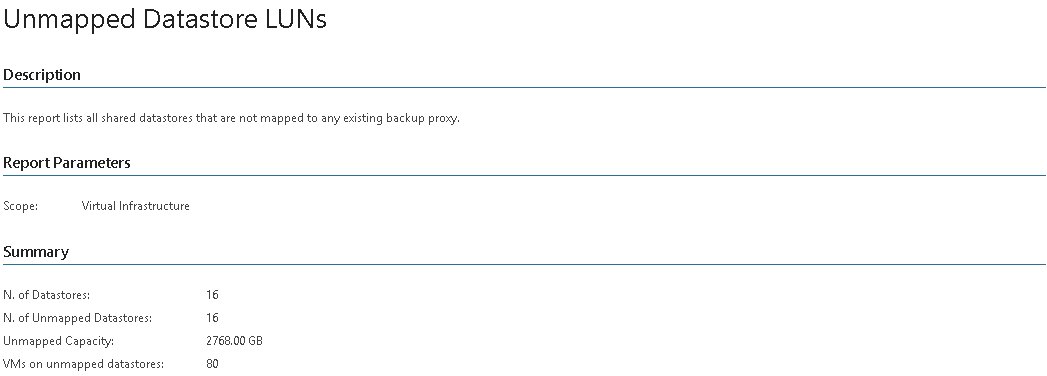Select the N. of Unmapped Datastores label
The height and width of the screenshot is (376, 1047).
(77, 318)
